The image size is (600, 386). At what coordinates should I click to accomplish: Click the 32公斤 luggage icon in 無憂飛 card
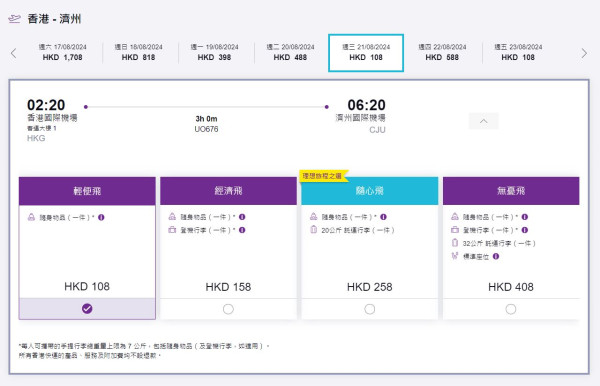[x=455, y=243]
